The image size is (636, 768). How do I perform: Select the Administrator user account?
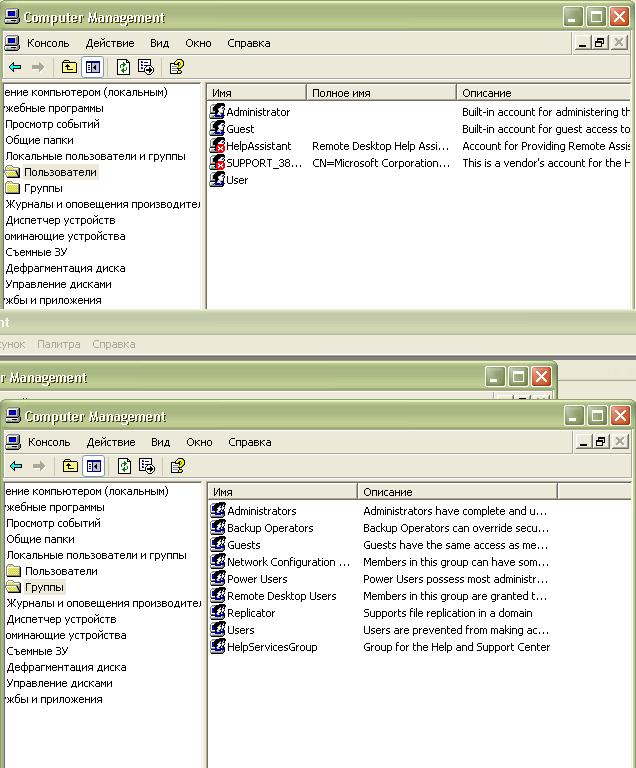tap(257, 112)
